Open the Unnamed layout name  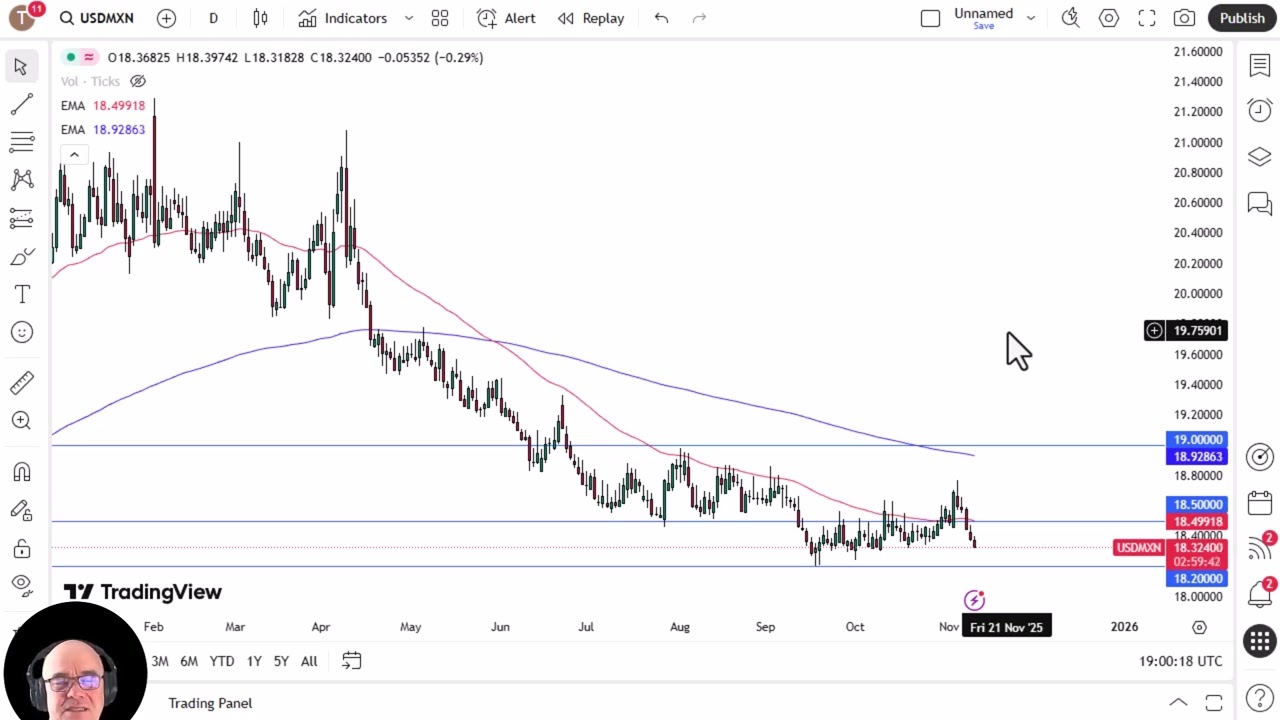click(x=983, y=14)
